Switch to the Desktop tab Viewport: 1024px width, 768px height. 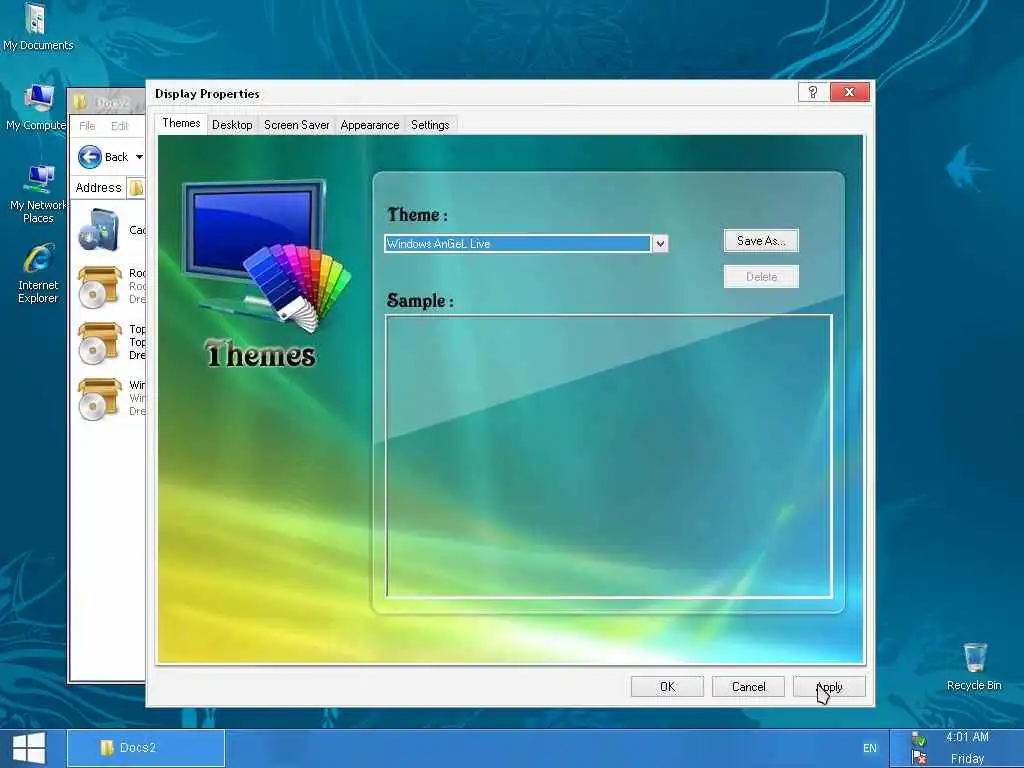(x=232, y=125)
